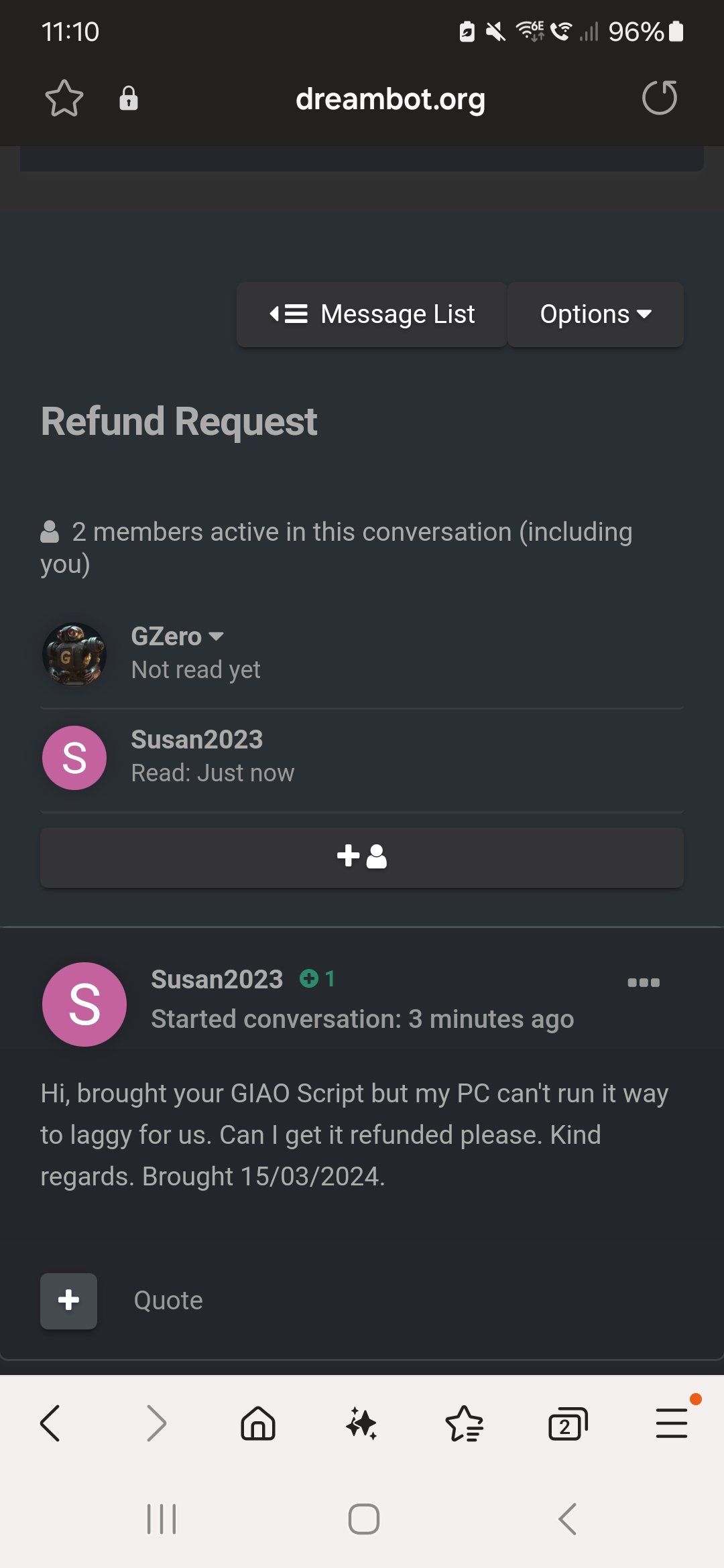Reload the dreambot.org page
Viewport: 724px width, 1568px height.
(660, 98)
